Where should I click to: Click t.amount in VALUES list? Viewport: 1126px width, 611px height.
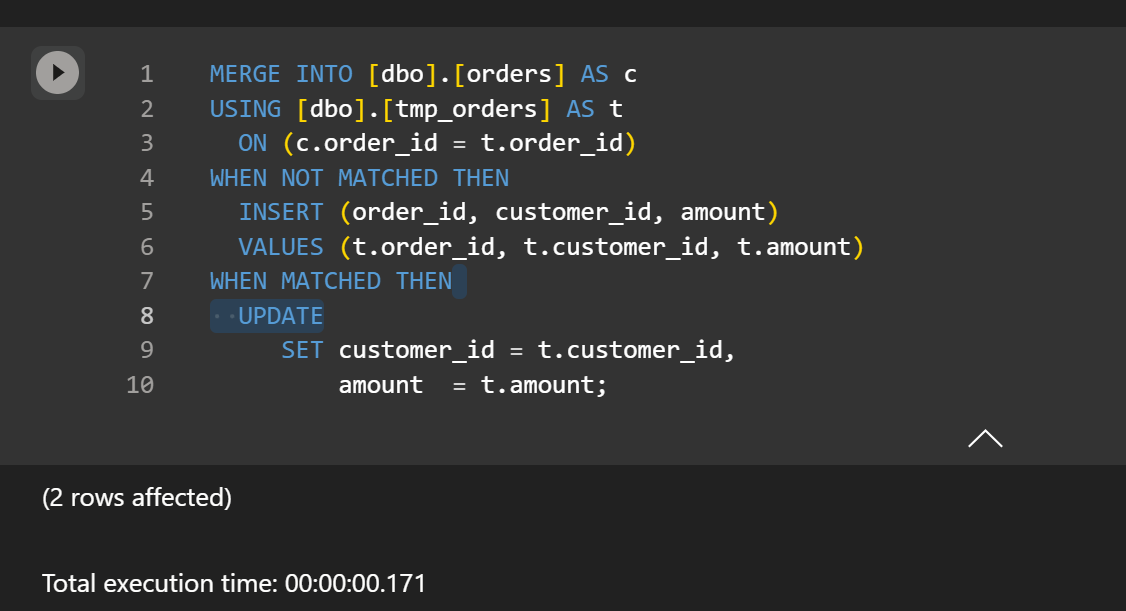point(794,246)
